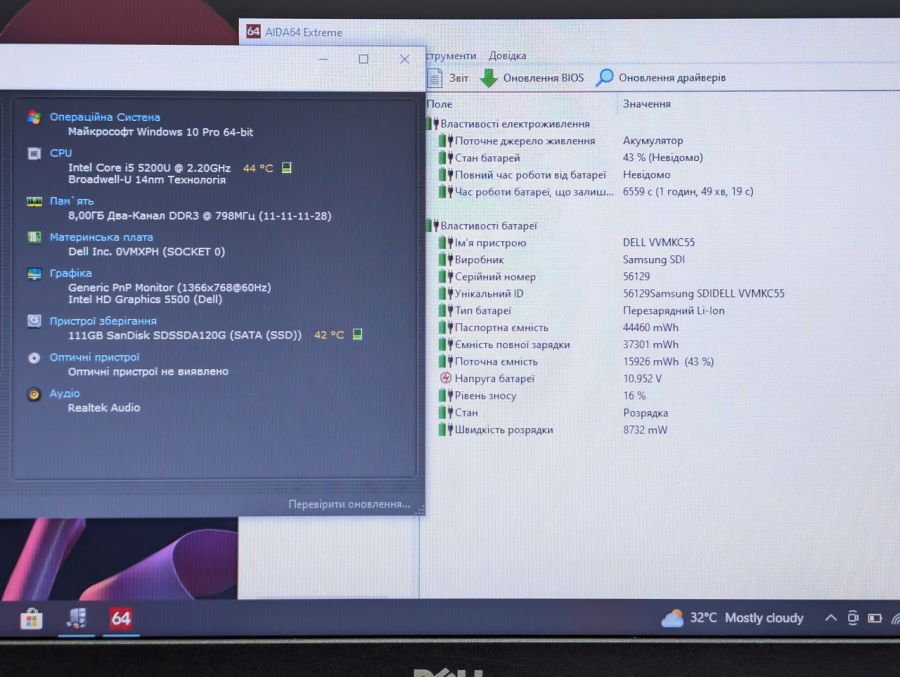
Task: Click the motherboard icon beside Материнська плата
Action: [x=34, y=237]
